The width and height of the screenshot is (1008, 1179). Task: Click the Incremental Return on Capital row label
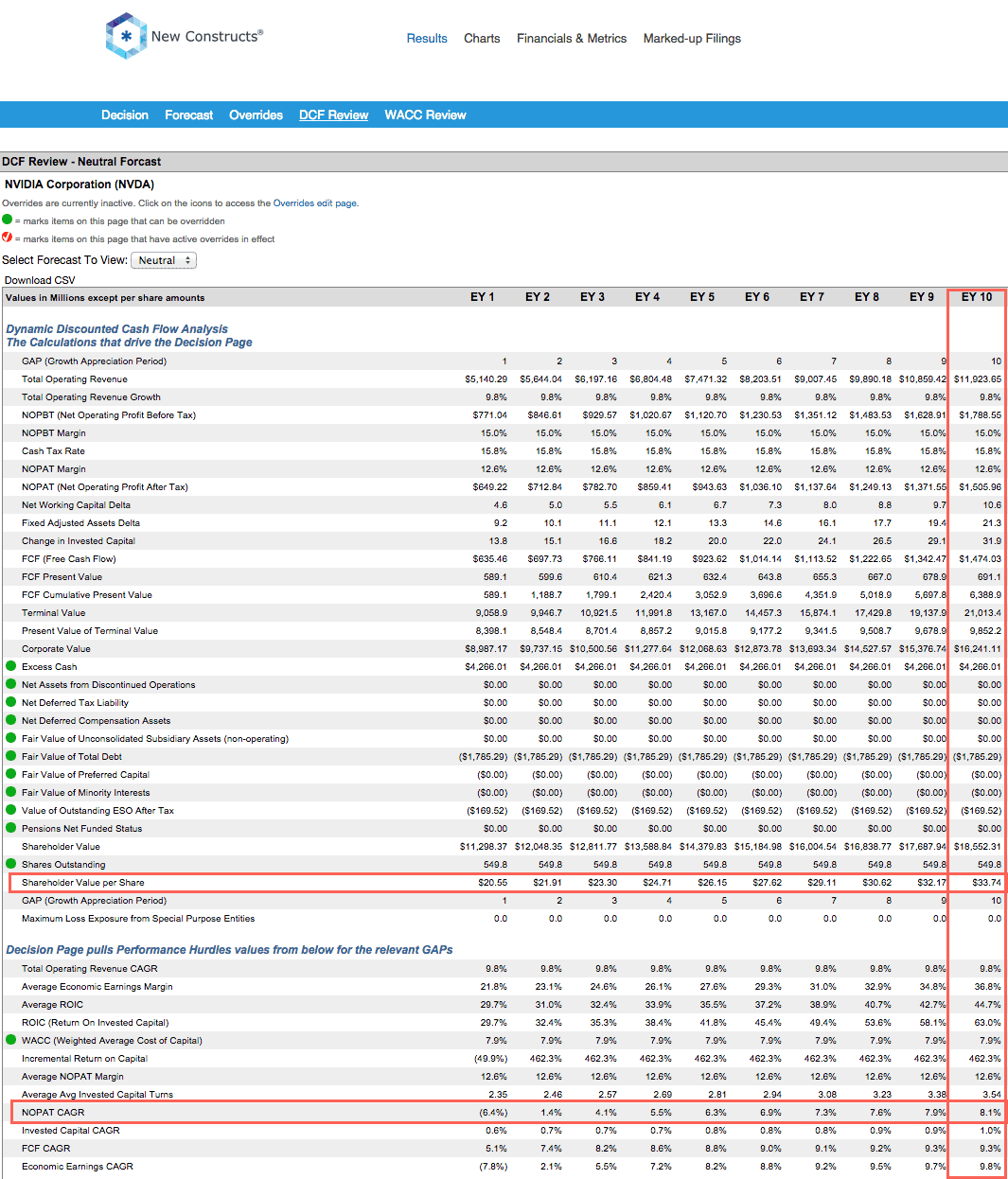(84, 1059)
